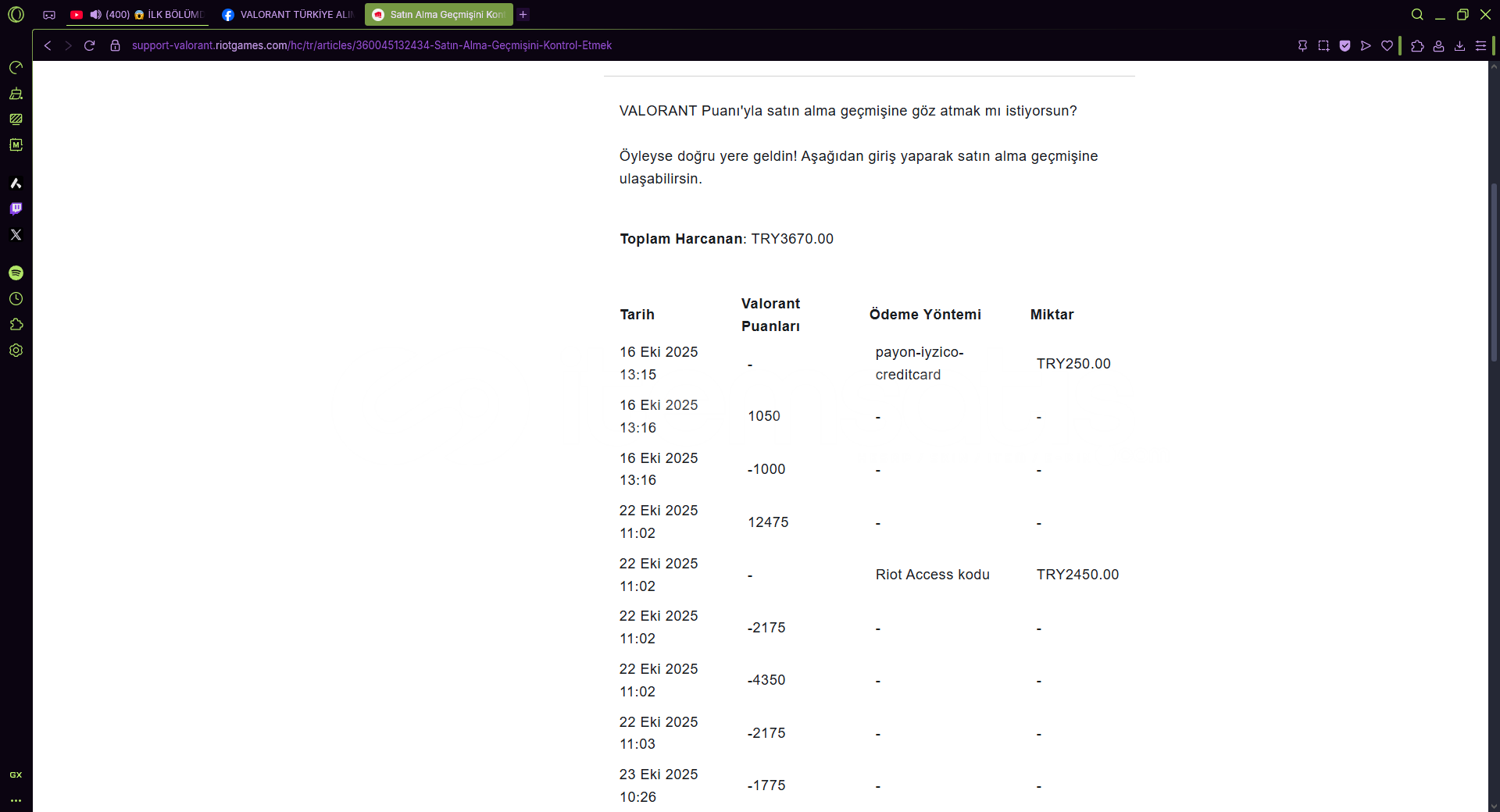Open browsing history clock icon
The image size is (1500, 812).
click(x=16, y=299)
